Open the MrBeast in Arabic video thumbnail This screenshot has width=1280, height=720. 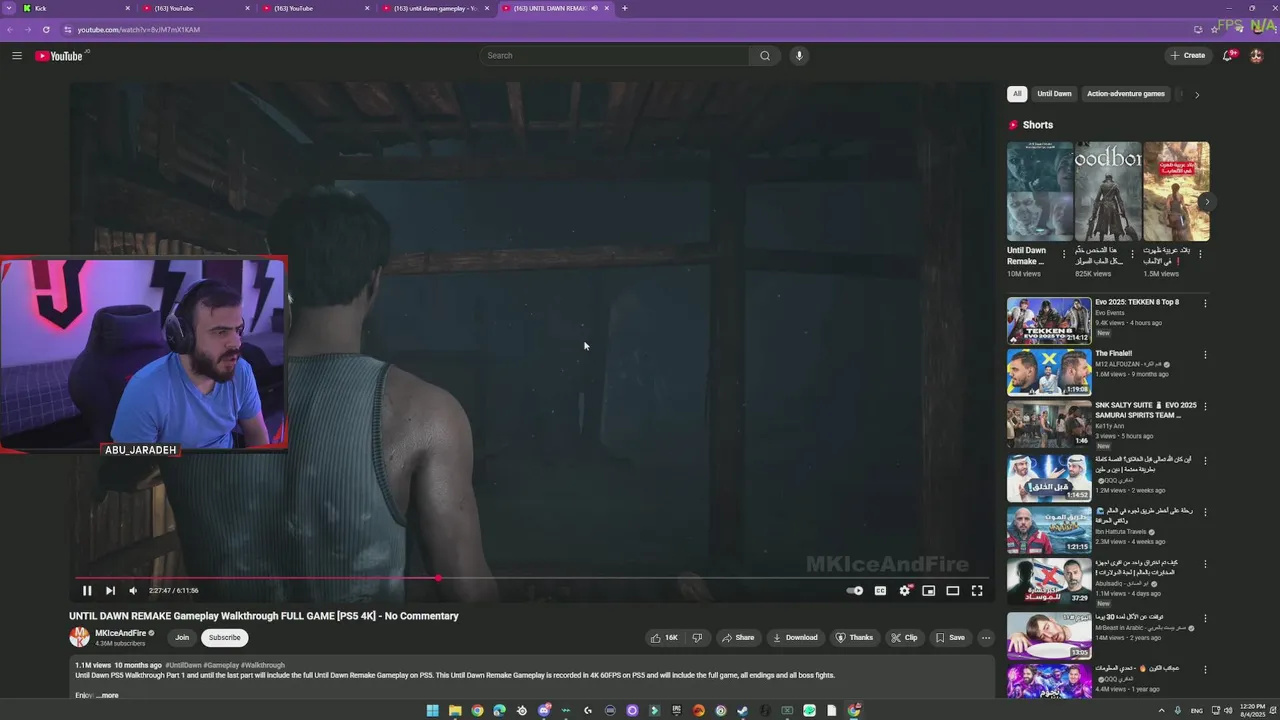click(x=1049, y=636)
